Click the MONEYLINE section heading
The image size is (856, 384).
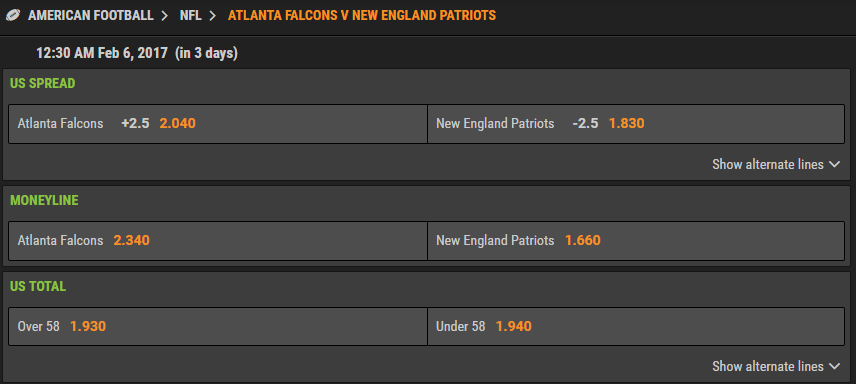point(44,200)
